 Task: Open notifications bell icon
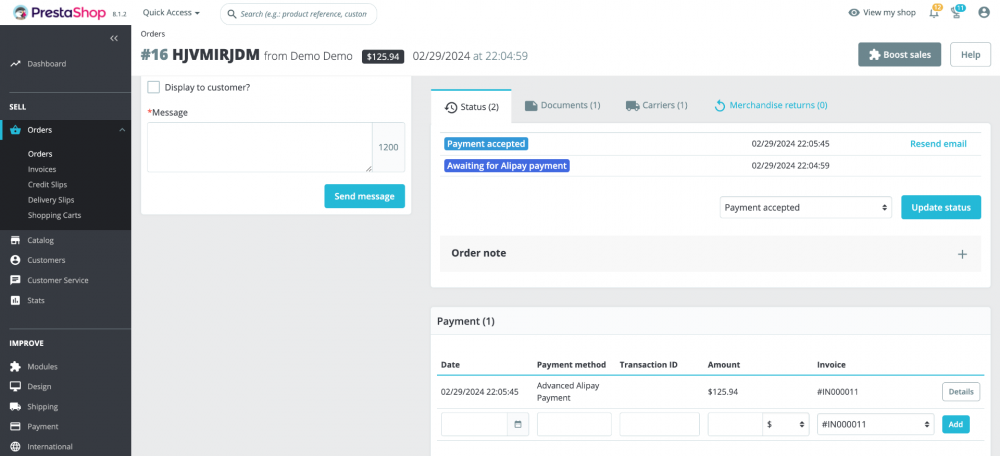[x=934, y=12]
